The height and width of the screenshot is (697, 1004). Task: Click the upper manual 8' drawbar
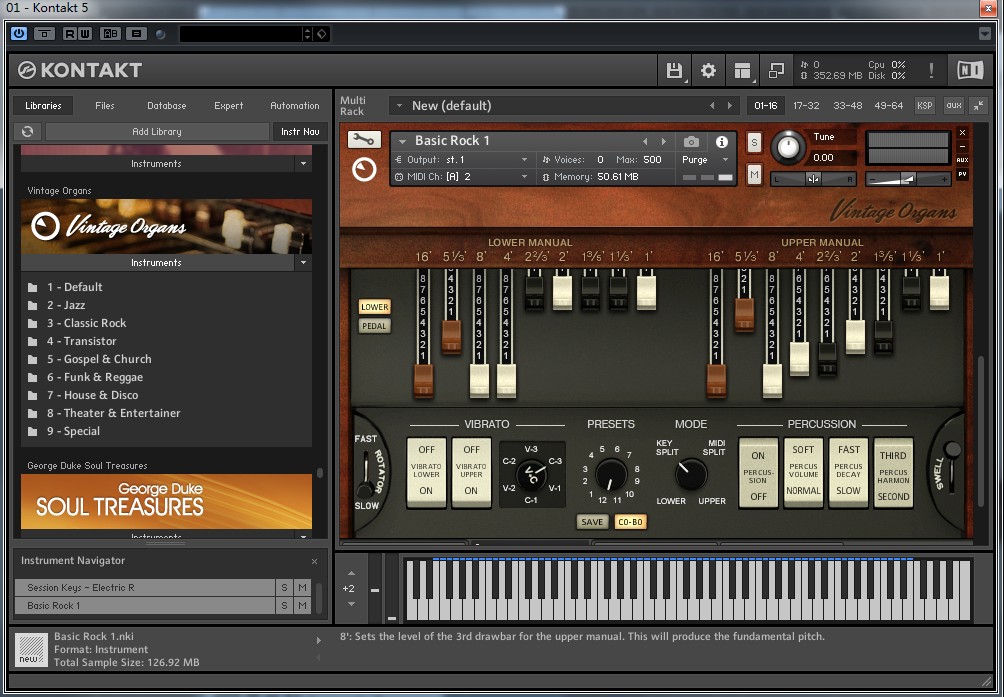pos(772,381)
